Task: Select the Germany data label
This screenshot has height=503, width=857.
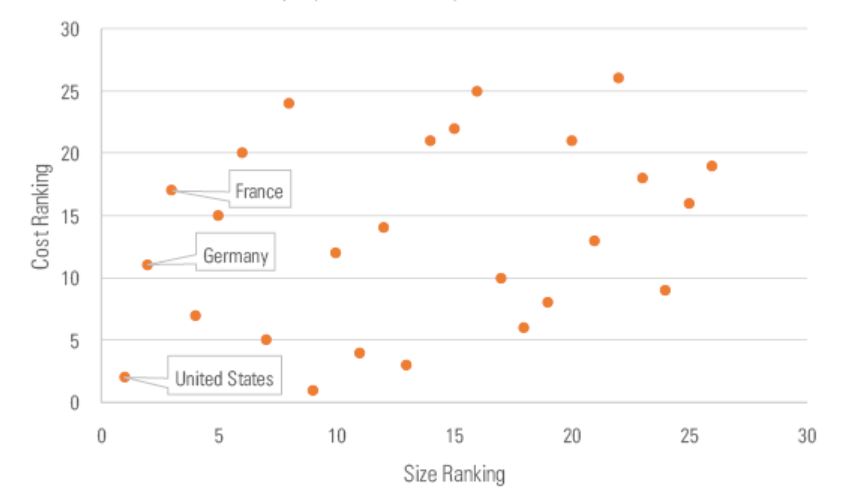Action: click(x=236, y=256)
